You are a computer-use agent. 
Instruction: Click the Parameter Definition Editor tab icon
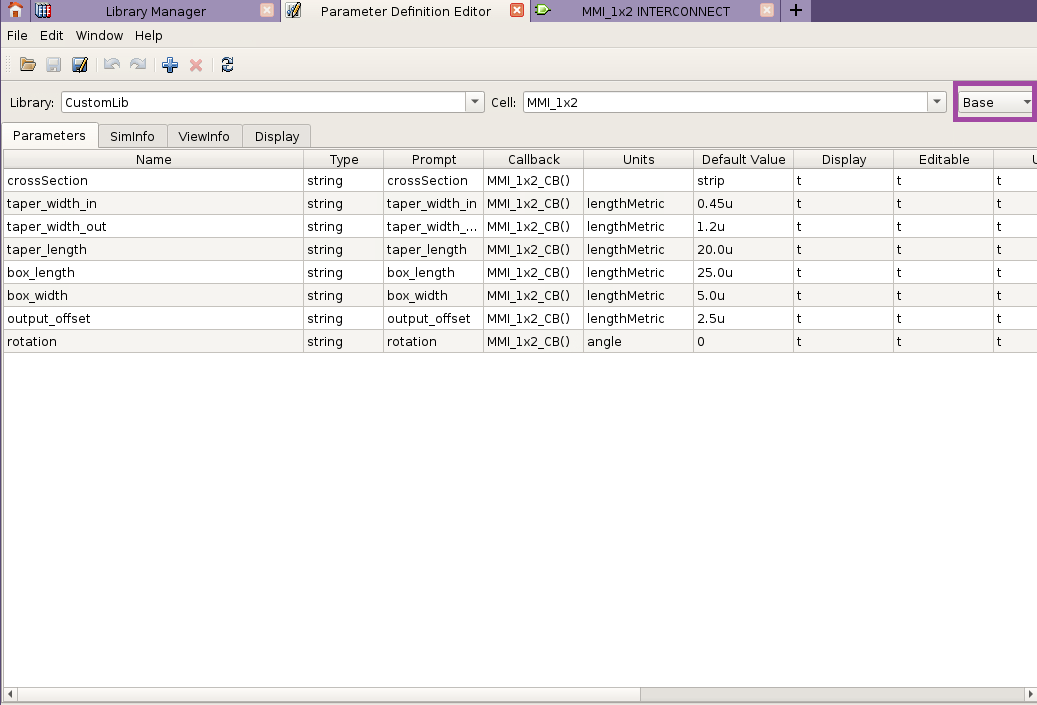point(294,11)
